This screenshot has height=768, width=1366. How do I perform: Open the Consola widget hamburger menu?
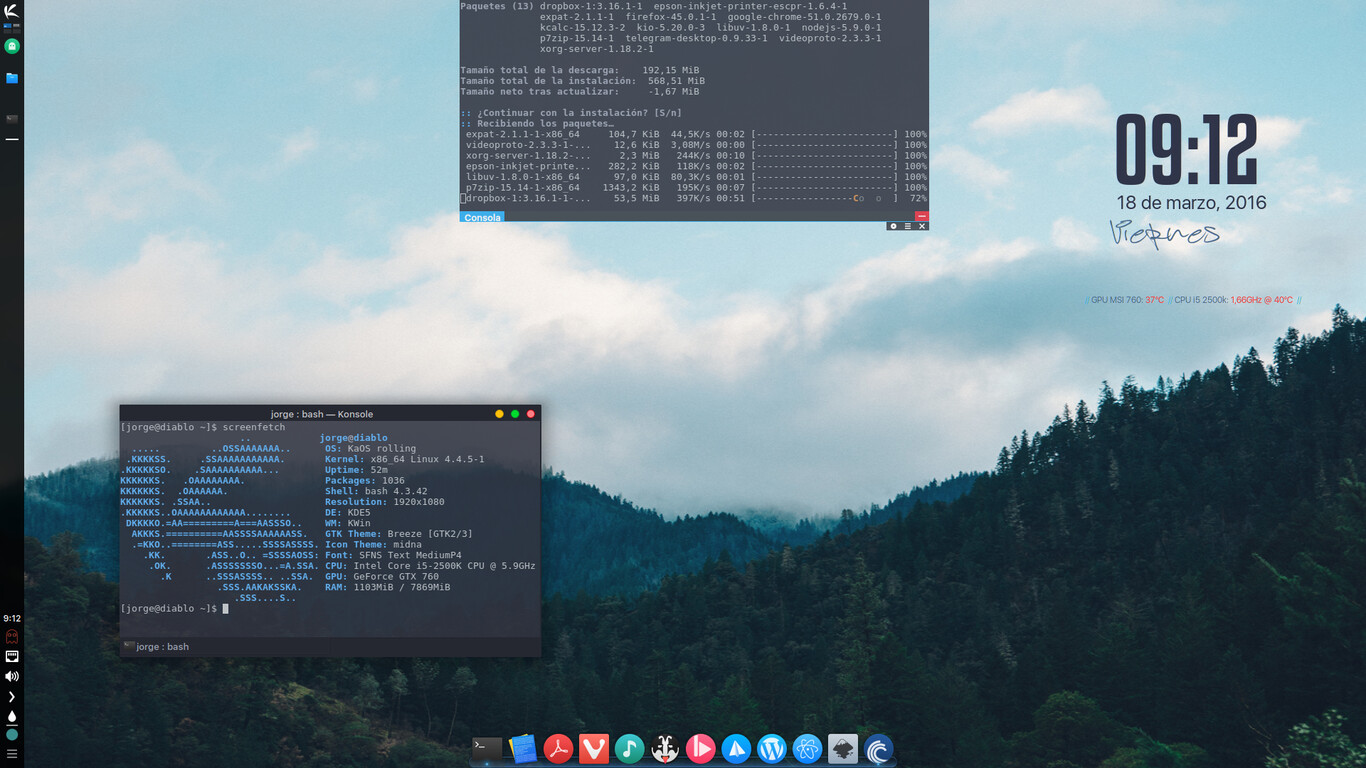[908, 226]
